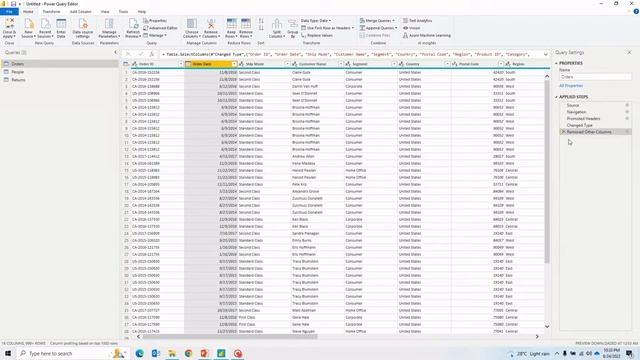Open Promoted Headers step settings gear

tap(627, 118)
